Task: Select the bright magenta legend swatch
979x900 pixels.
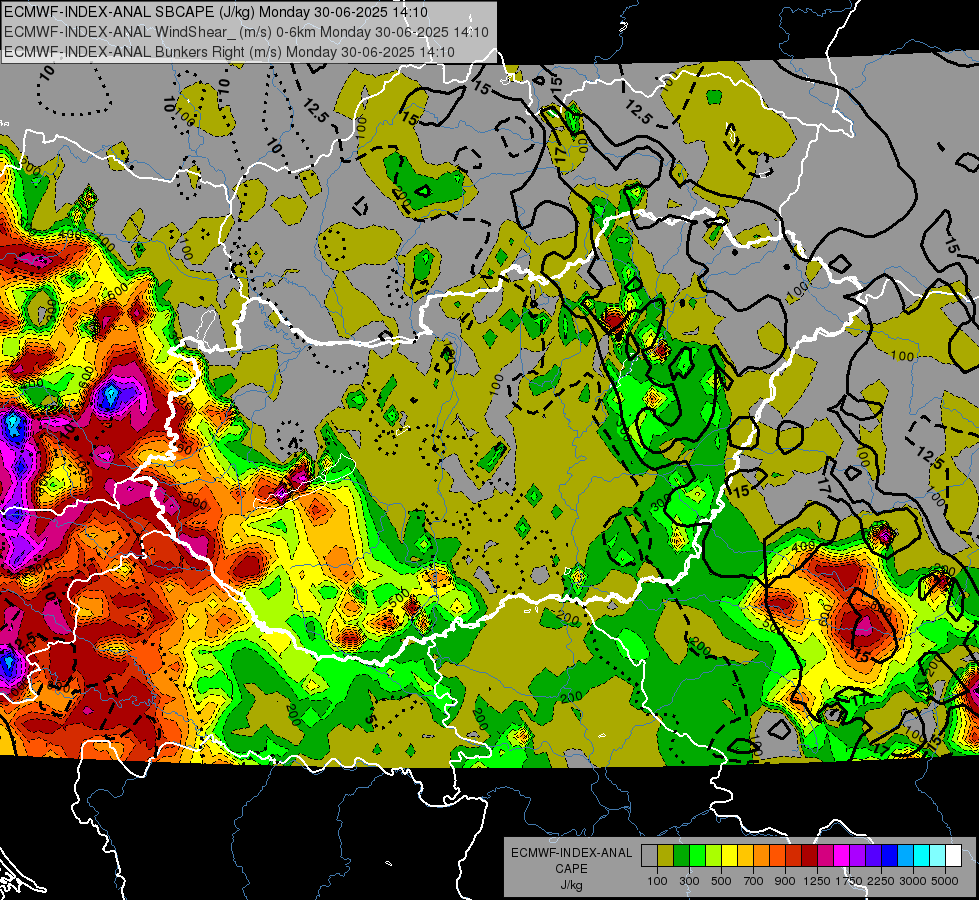Action: click(x=842, y=856)
